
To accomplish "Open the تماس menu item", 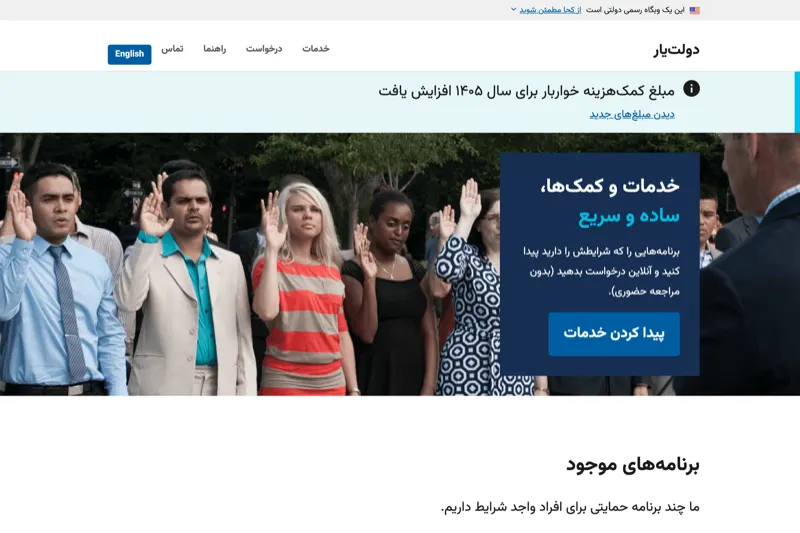I will (x=172, y=48).
